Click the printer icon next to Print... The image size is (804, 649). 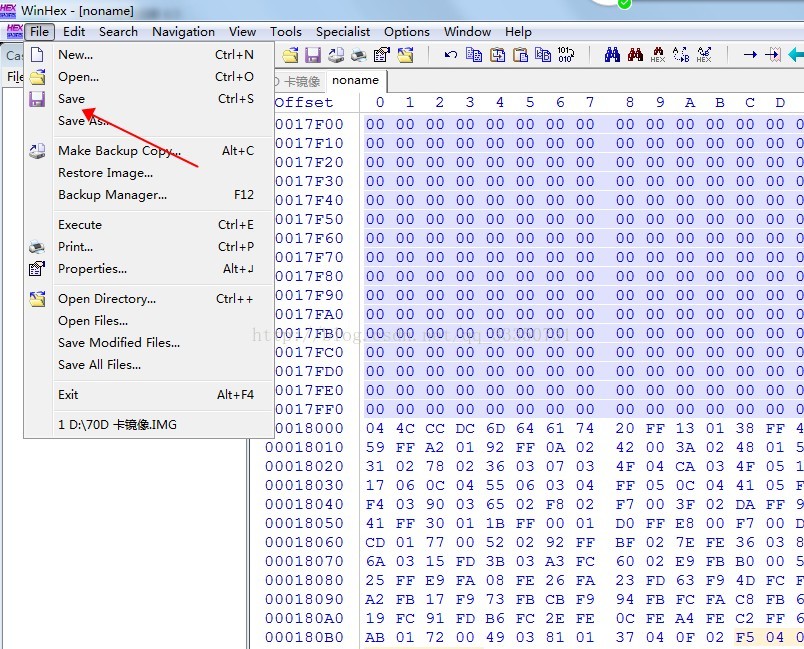[37, 247]
